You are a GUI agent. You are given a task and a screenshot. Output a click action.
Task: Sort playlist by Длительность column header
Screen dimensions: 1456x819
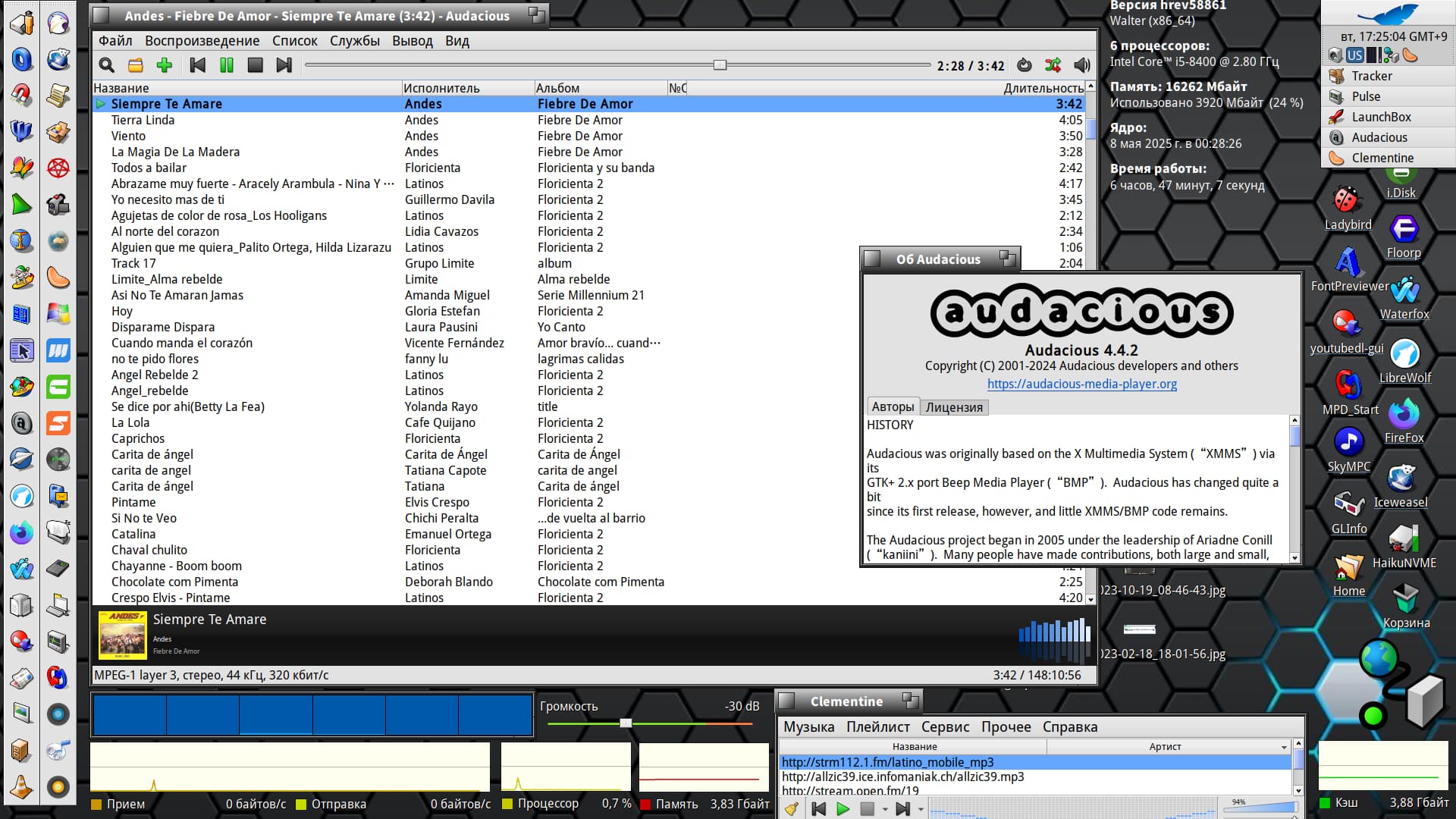(1043, 88)
